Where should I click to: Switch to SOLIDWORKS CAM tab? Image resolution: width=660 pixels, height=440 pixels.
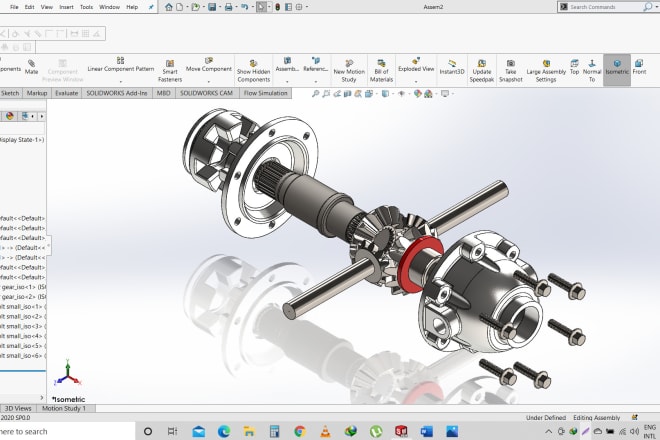point(206,93)
